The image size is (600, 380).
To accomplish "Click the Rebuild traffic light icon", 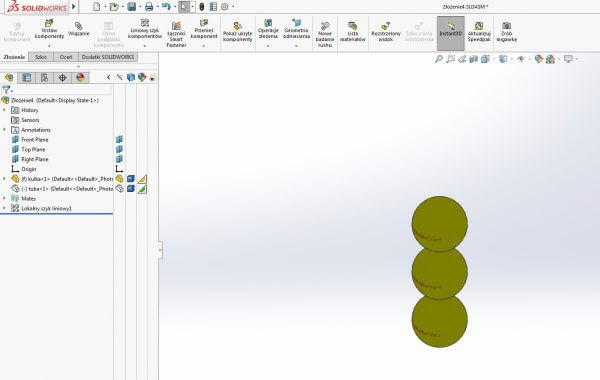I will (202, 7).
